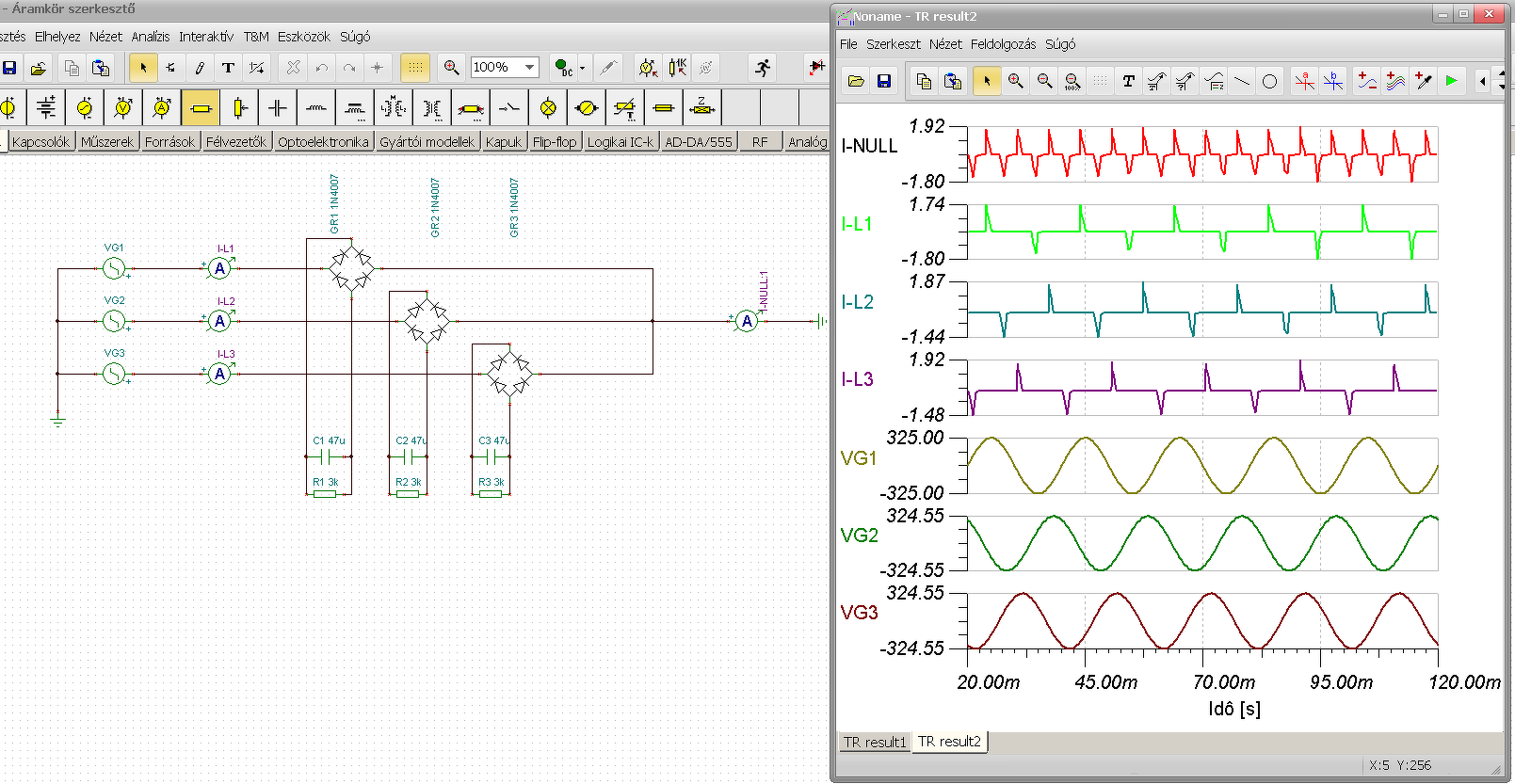The width and height of the screenshot is (1515, 784).
Task: Select the resistor component icon
Action: tap(201, 108)
